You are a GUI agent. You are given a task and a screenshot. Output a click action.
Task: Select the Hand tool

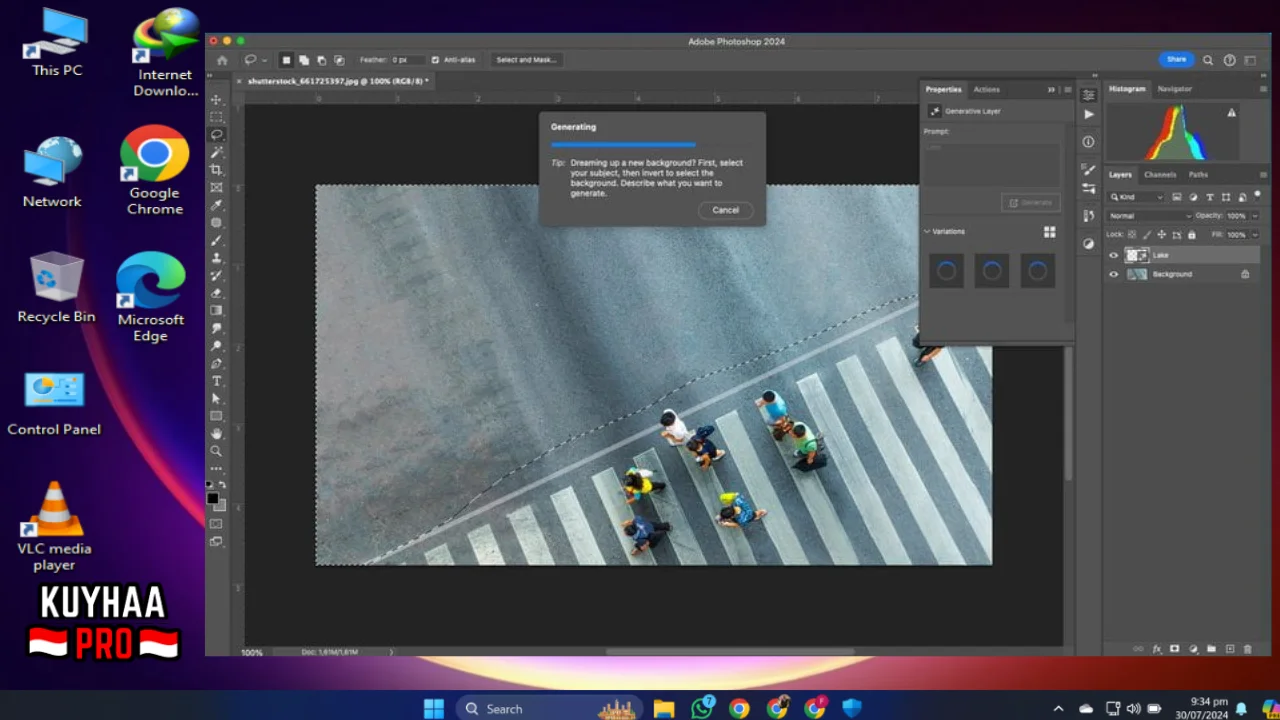coord(216,434)
